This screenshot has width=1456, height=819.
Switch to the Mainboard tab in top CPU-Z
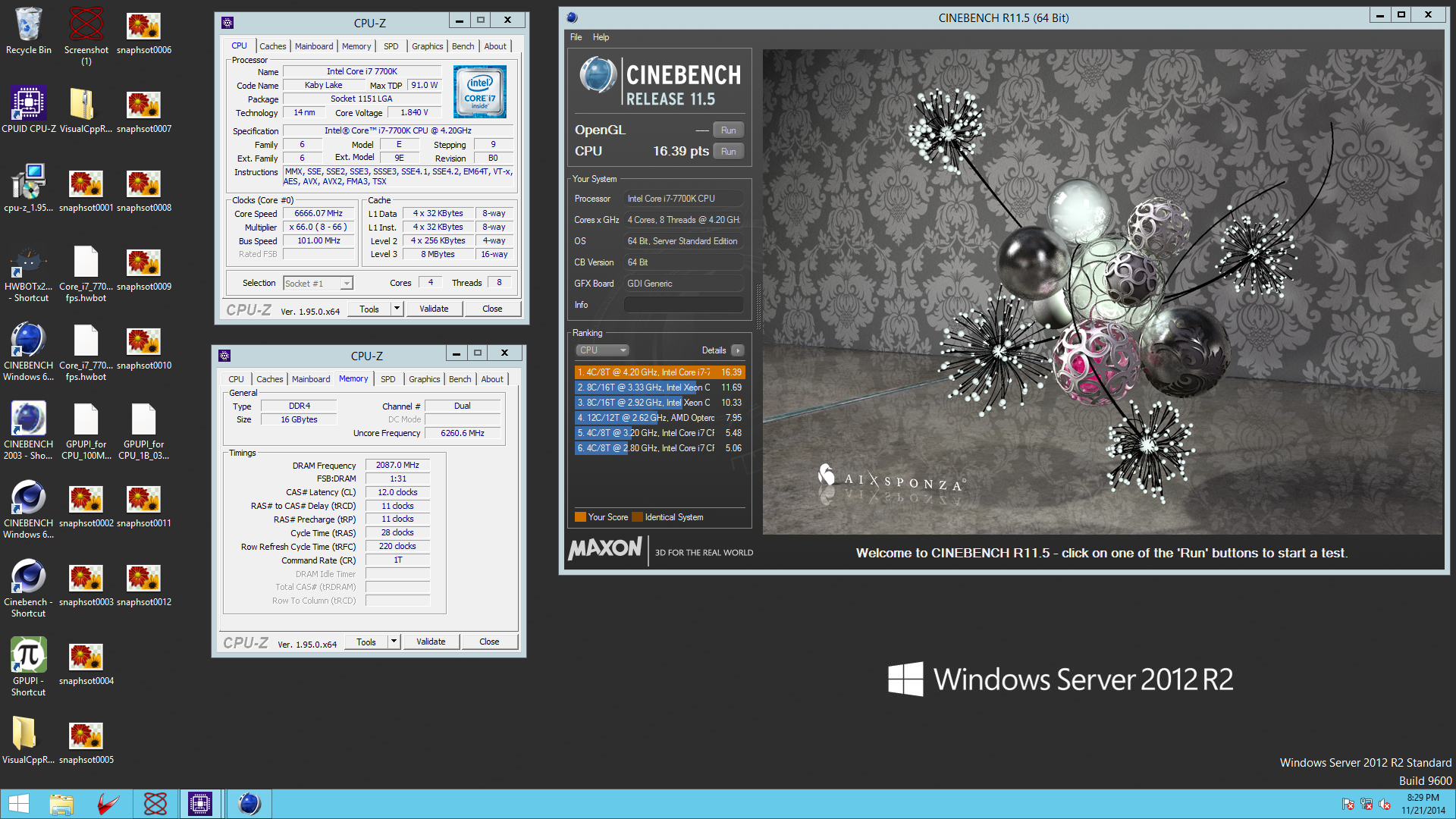314,46
